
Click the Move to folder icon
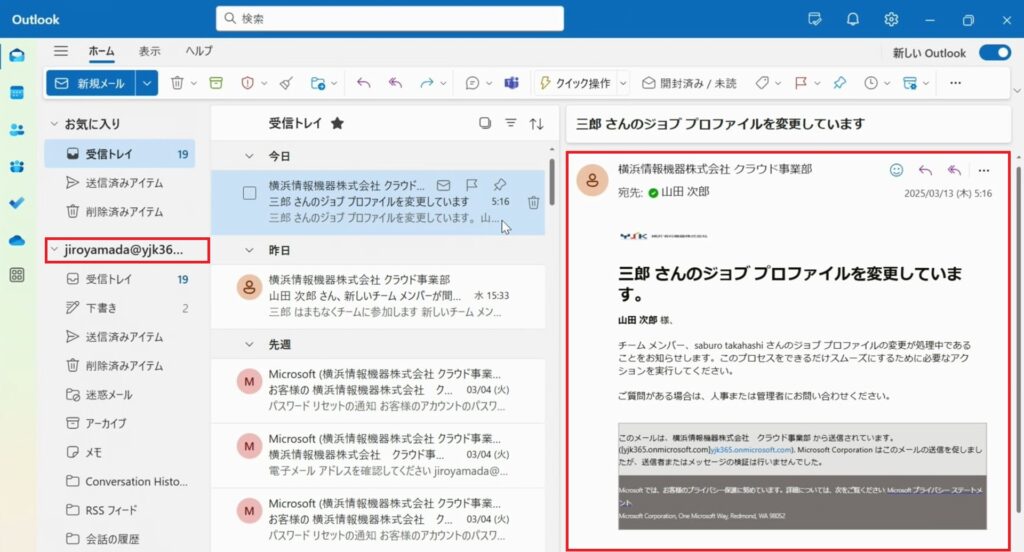point(318,83)
